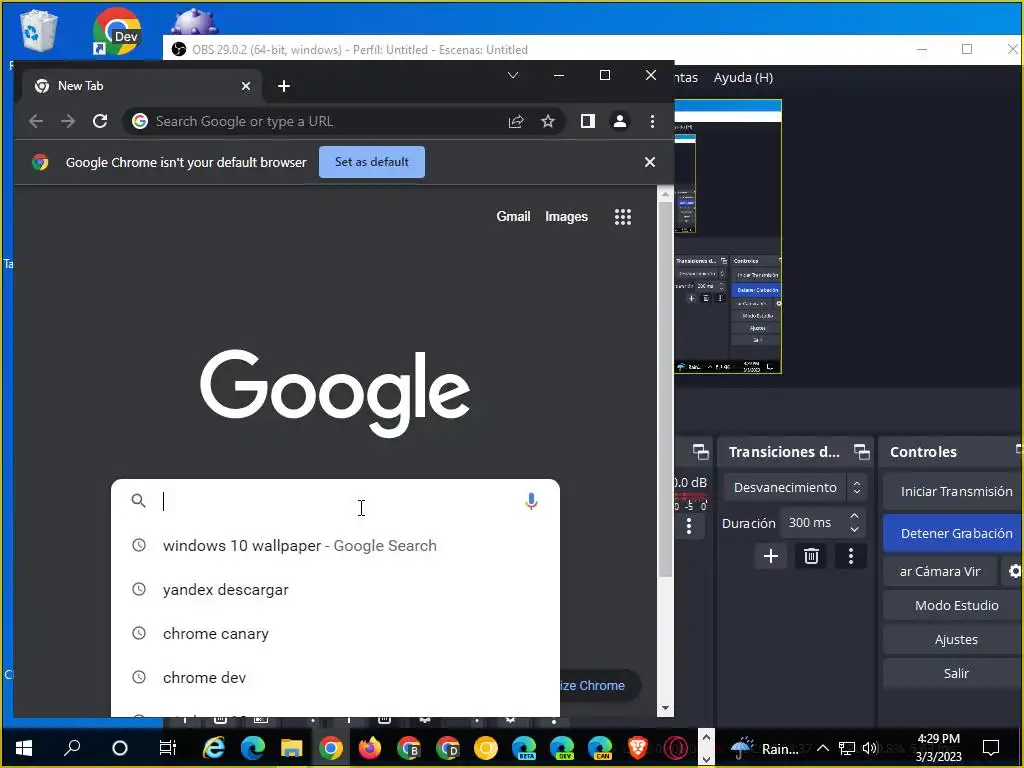The image size is (1024, 768).
Task: Choose suggestion yandex descargar
Action: [x=336, y=590]
